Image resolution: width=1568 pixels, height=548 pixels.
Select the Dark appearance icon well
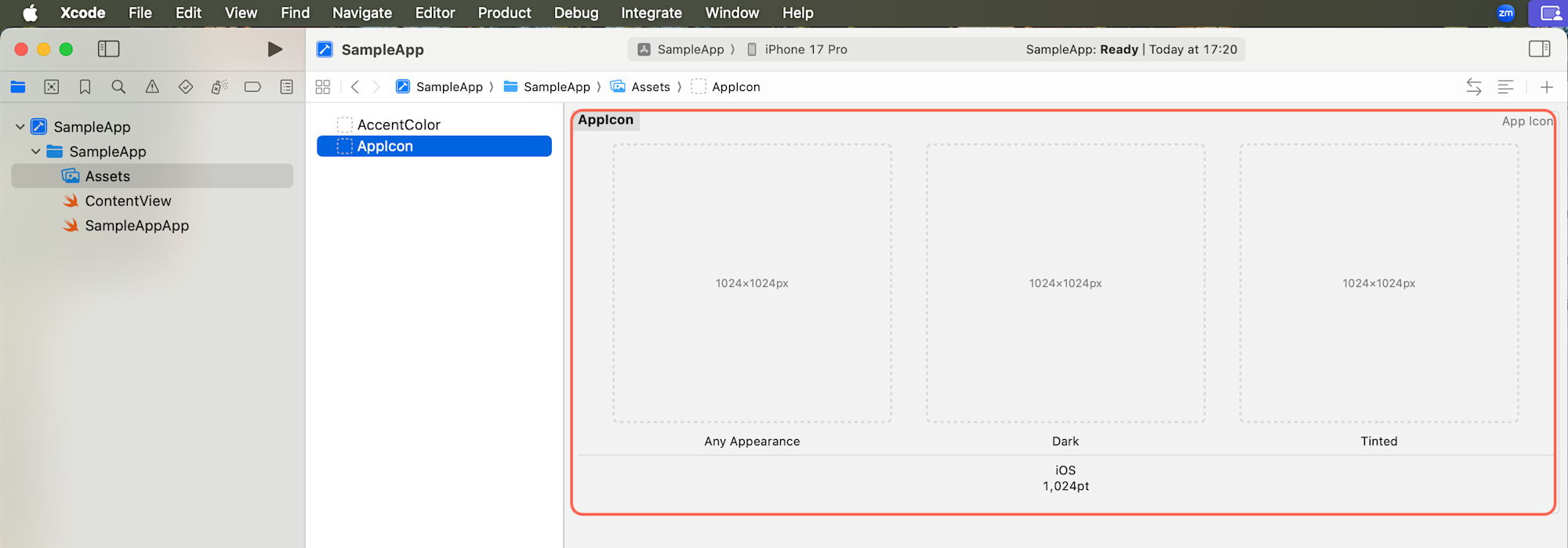tap(1065, 283)
